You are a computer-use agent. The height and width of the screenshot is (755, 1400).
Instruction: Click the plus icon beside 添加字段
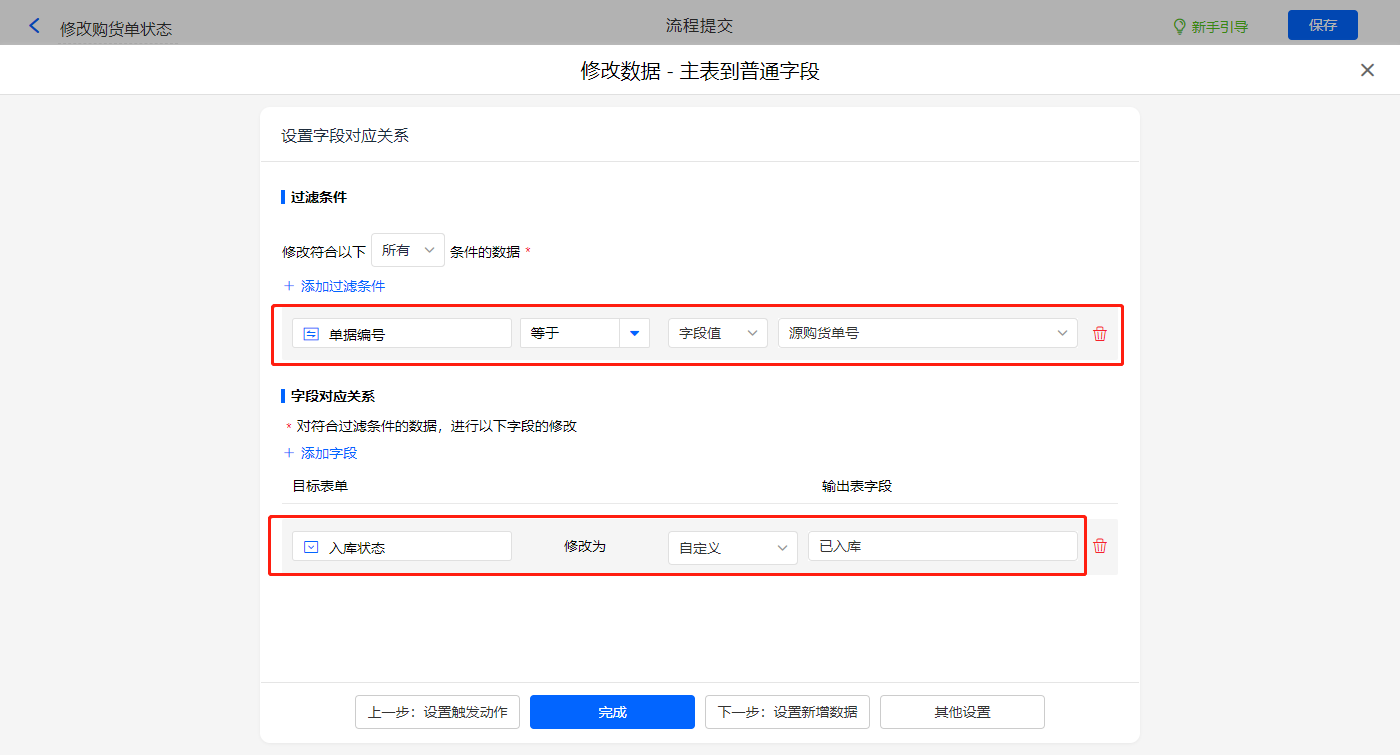click(290, 453)
